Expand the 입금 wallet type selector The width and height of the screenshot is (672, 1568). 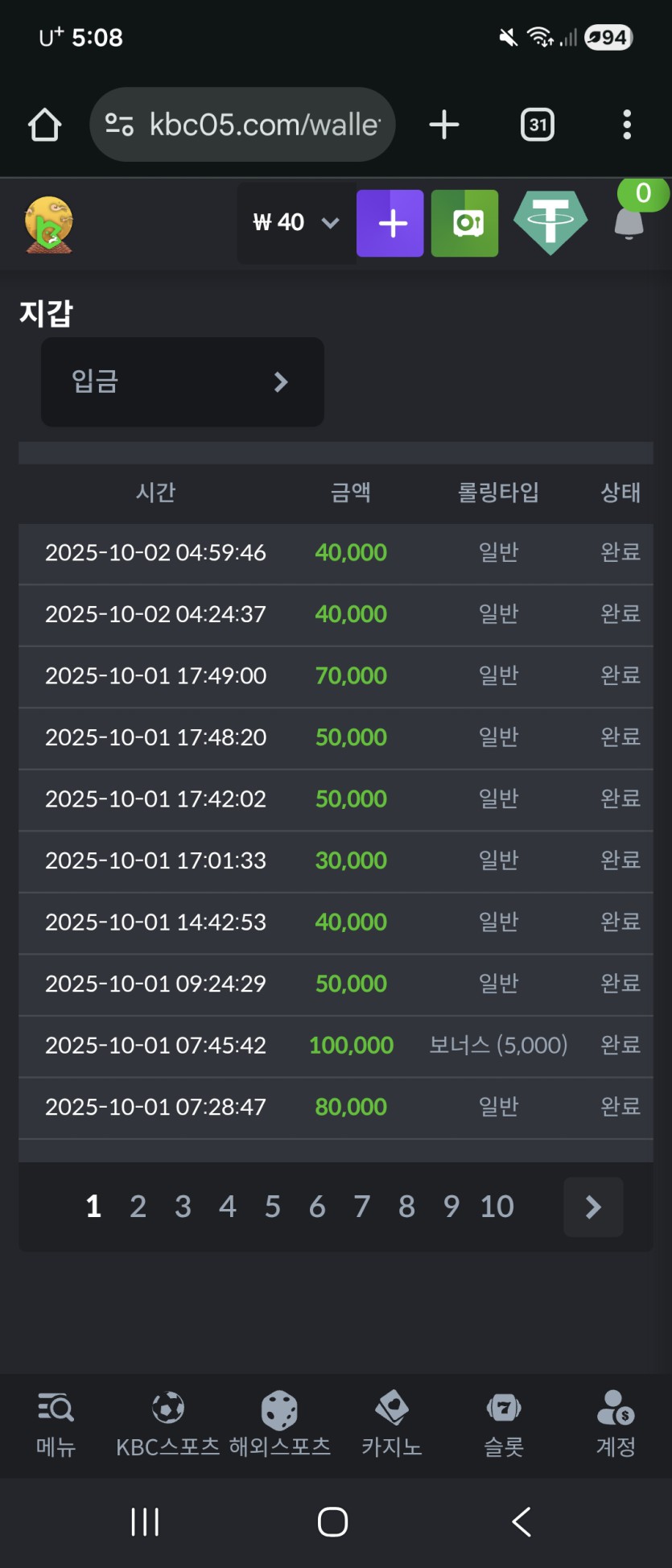183,382
